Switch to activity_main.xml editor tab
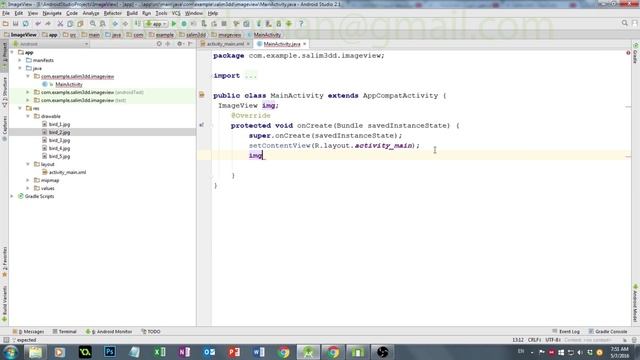The width and height of the screenshot is (640, 360). click(224, 44)
